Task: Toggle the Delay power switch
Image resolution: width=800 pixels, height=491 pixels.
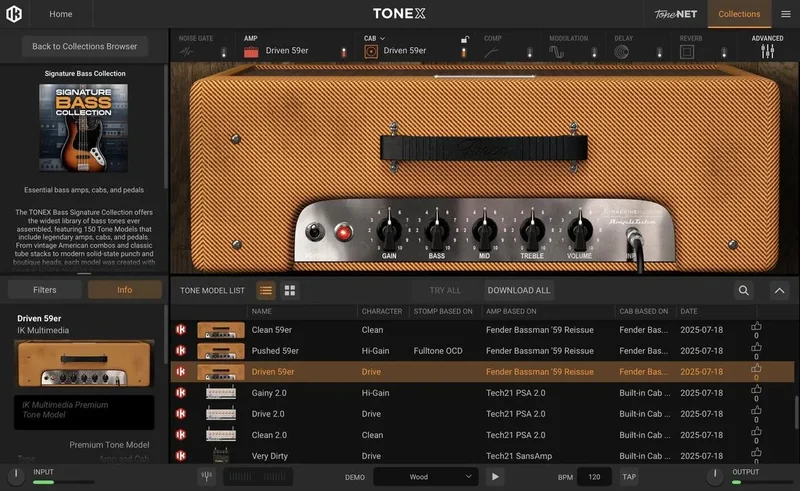Action: [x=659, y=52]
